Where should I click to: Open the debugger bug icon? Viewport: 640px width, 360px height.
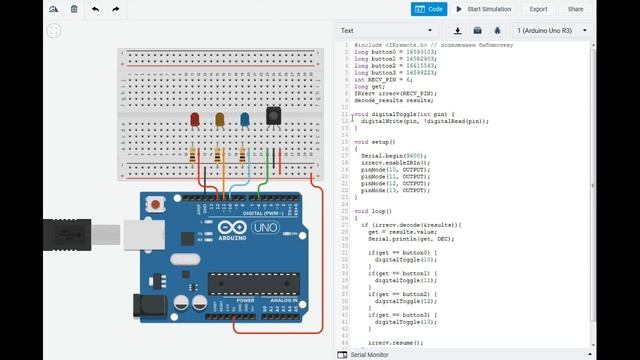497,31
